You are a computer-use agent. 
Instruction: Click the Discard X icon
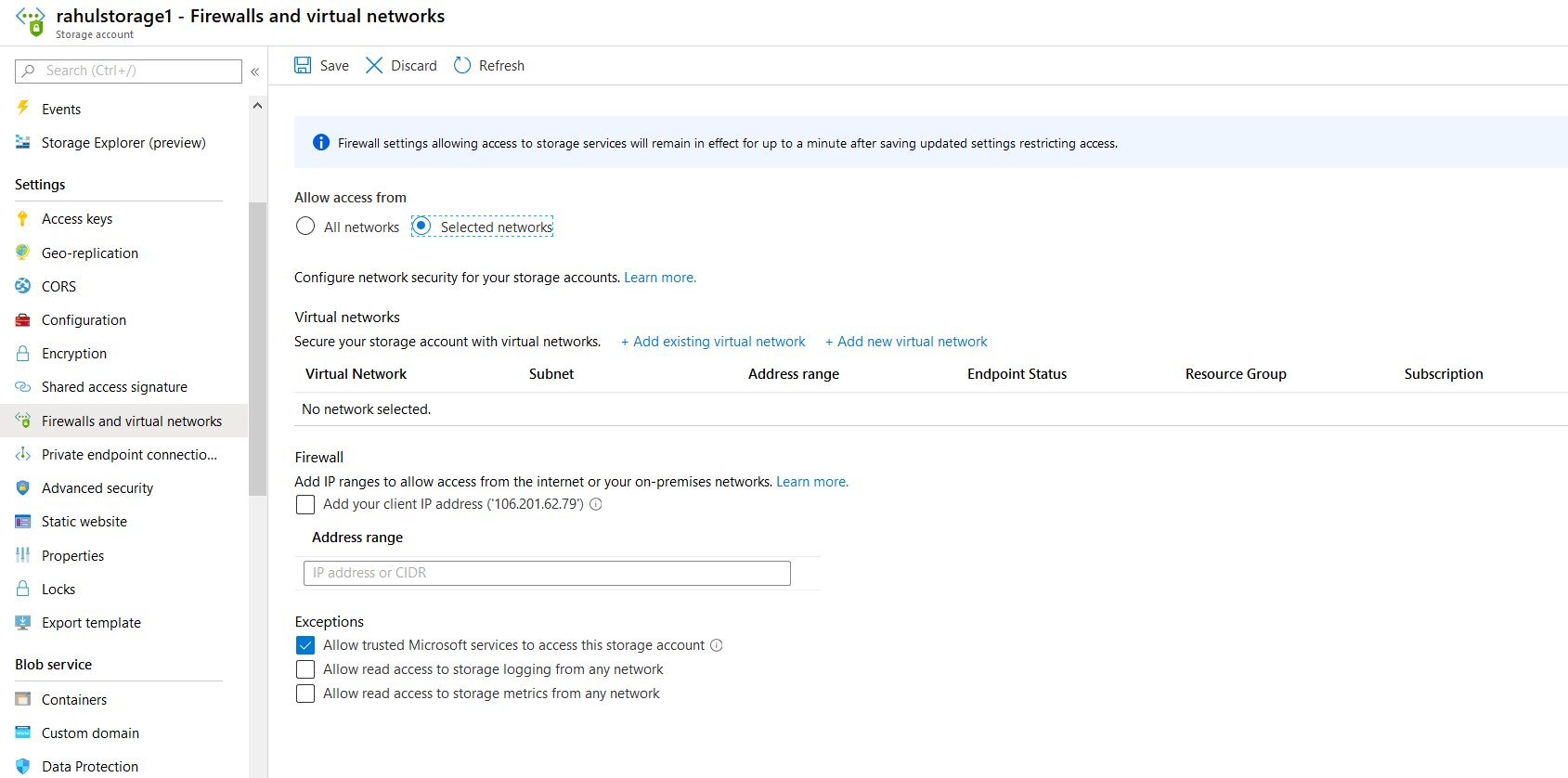(x=374, y=65)
